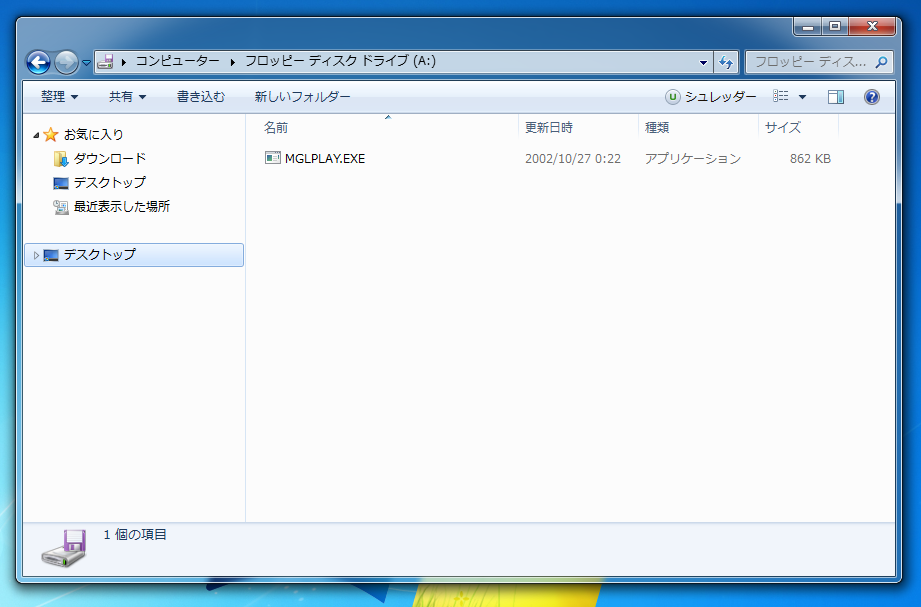This screenshot has height=607, width=921.
Task: Click デスクトップ icon under favorites
Action: 60,183
